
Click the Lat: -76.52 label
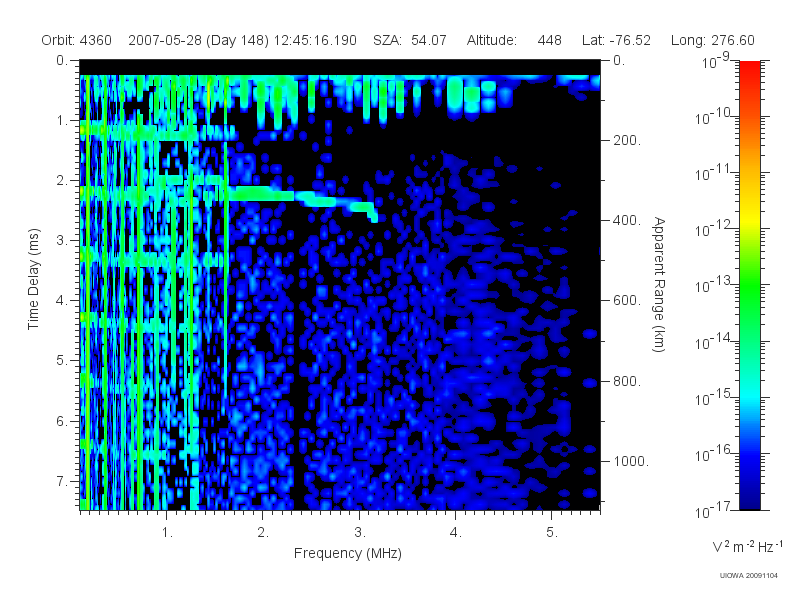(616, 40)
